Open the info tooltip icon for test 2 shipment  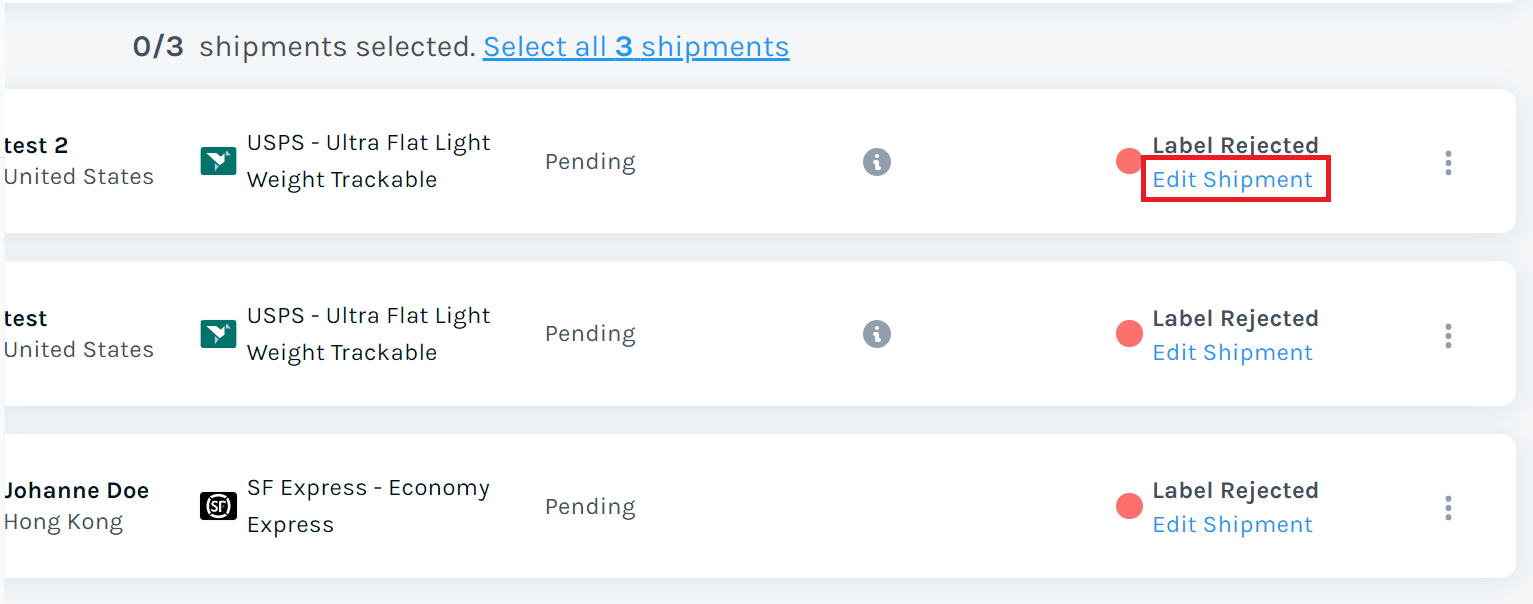(876, 161)
